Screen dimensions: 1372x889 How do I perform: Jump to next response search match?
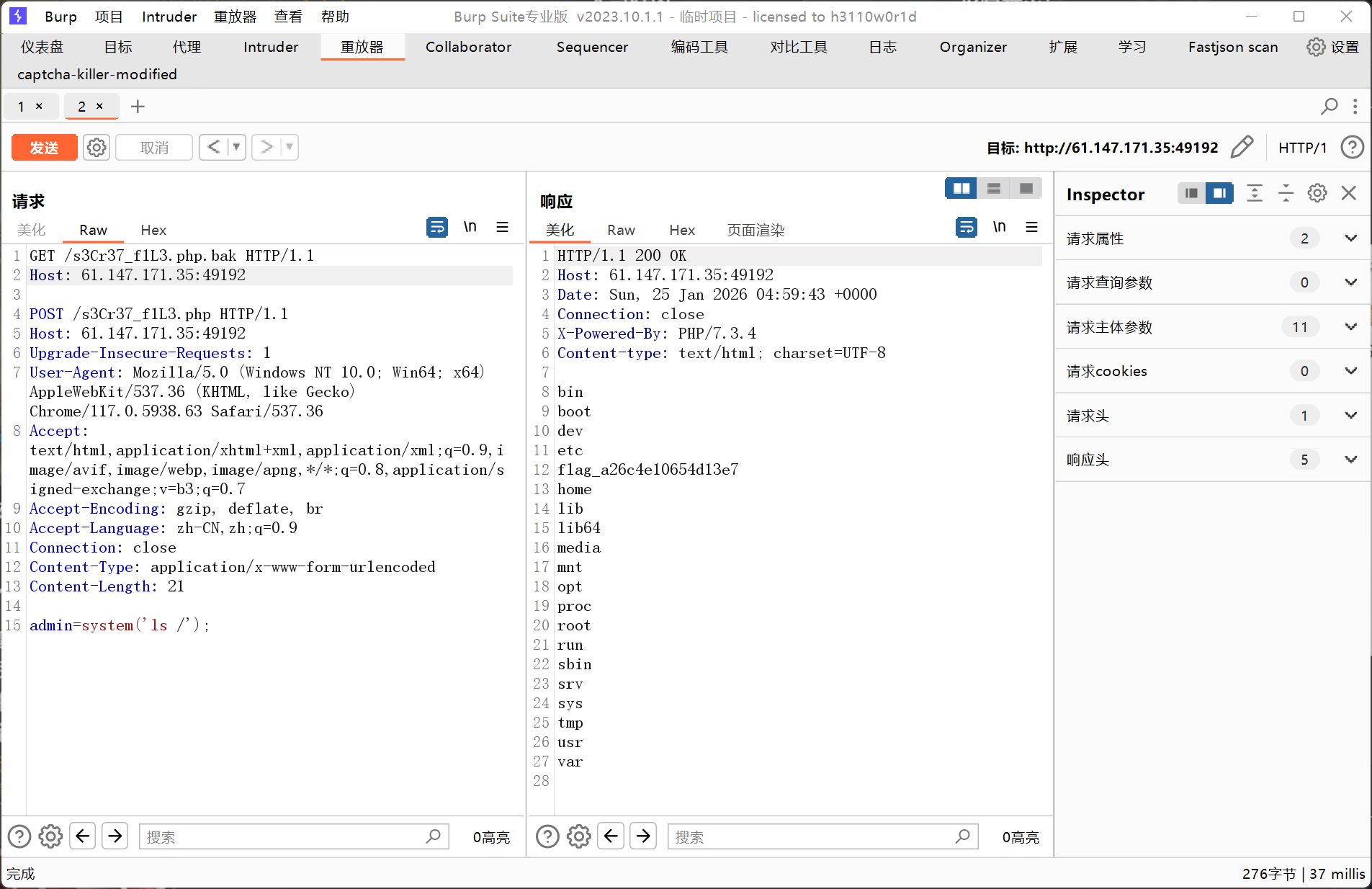point(644,836)
